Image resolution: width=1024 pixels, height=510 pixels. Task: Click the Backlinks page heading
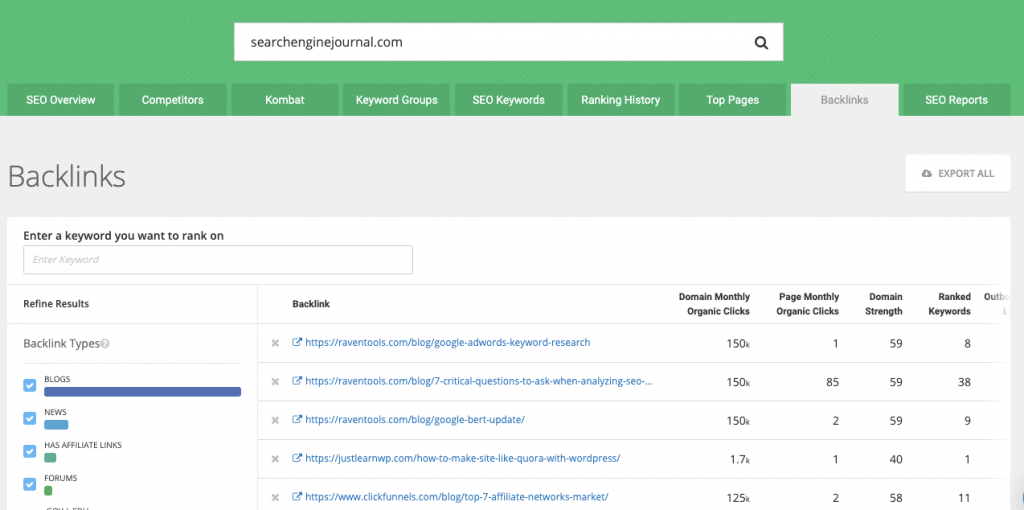tap(67, 176)
